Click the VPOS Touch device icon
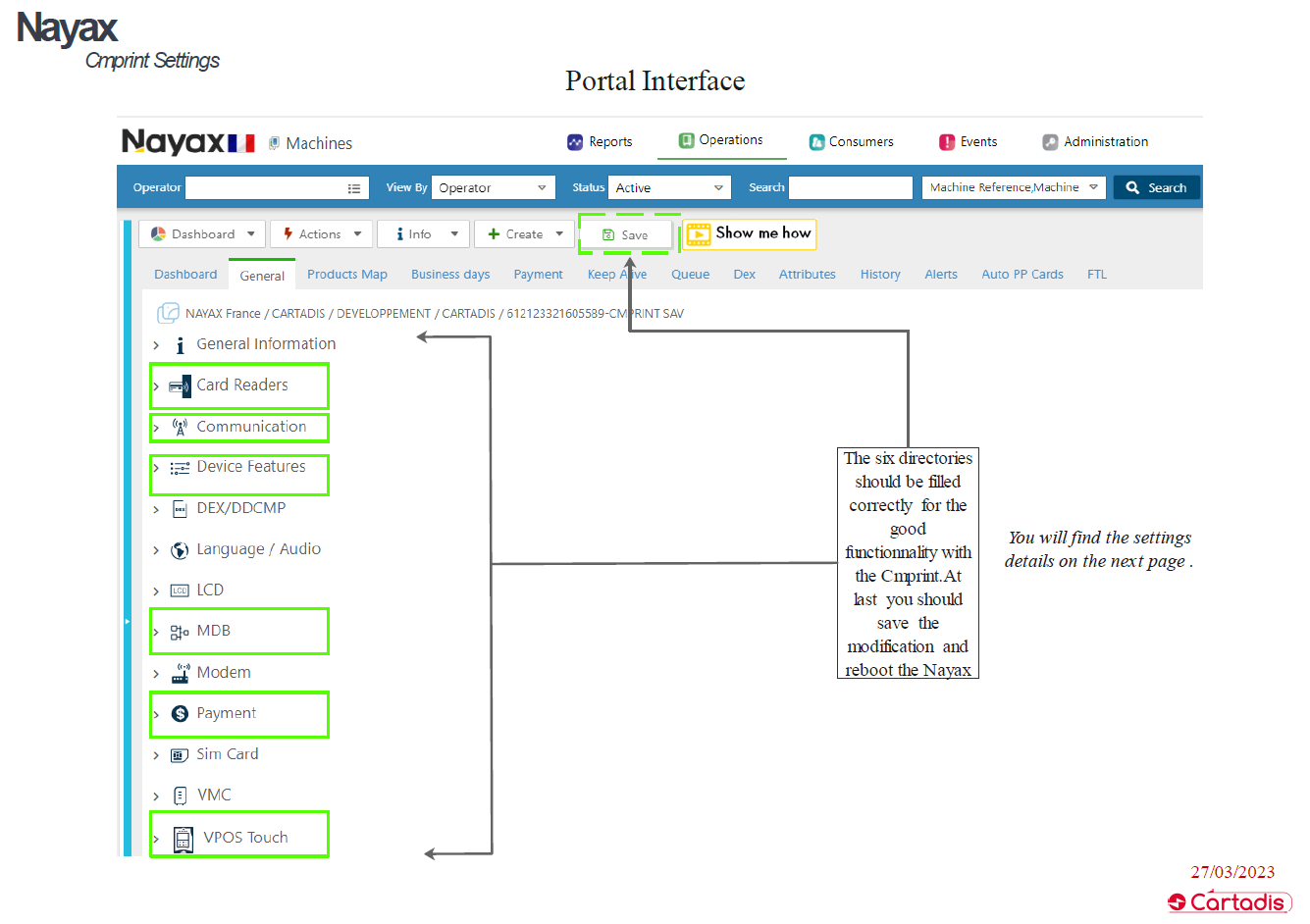Image resolution: width=1310 pixels, height=924 pixels. pyautogui.click(x=183, y=840)
